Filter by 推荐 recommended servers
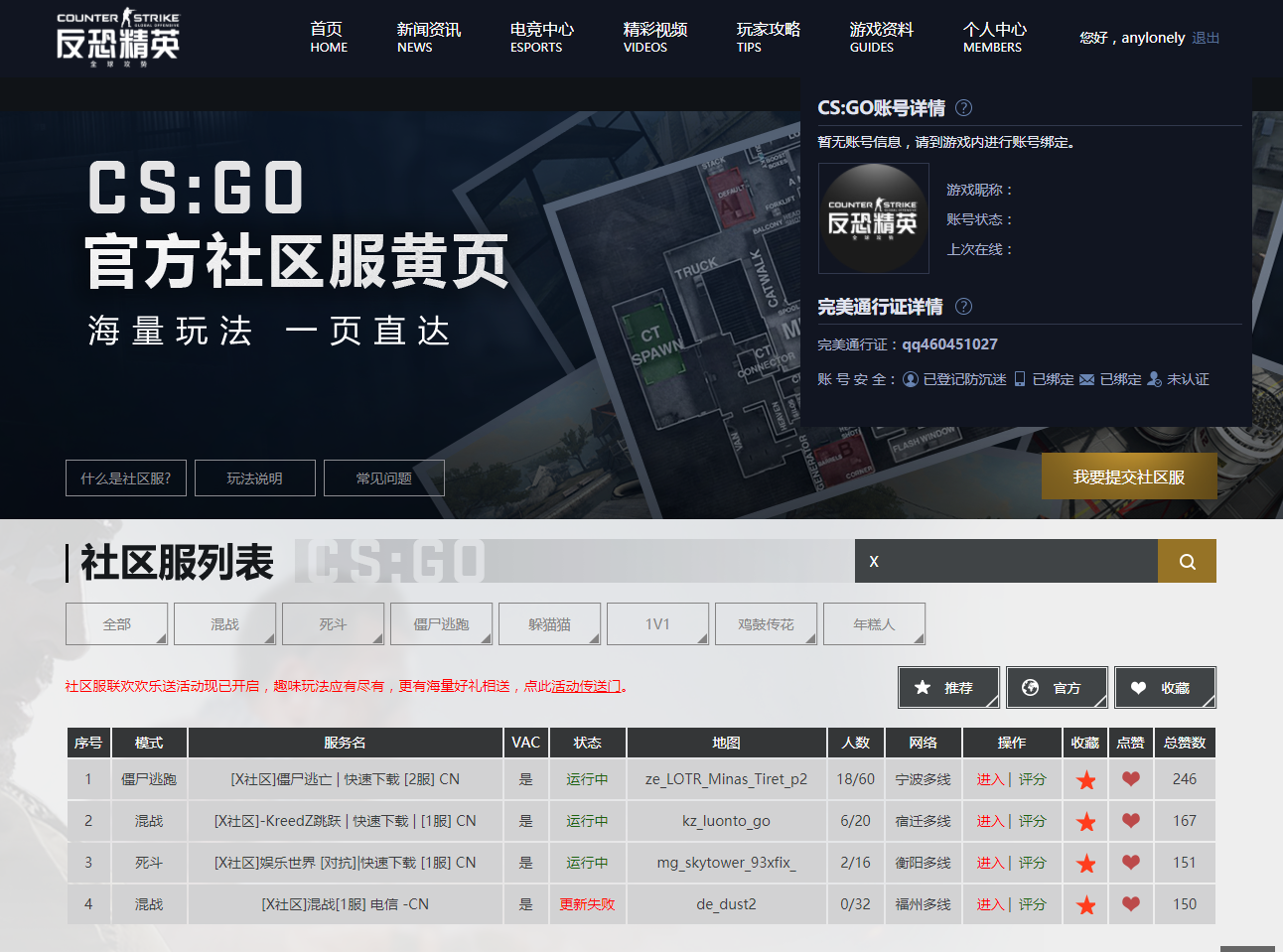Viewport: 1283px width, 952px height. coord(948,688)
